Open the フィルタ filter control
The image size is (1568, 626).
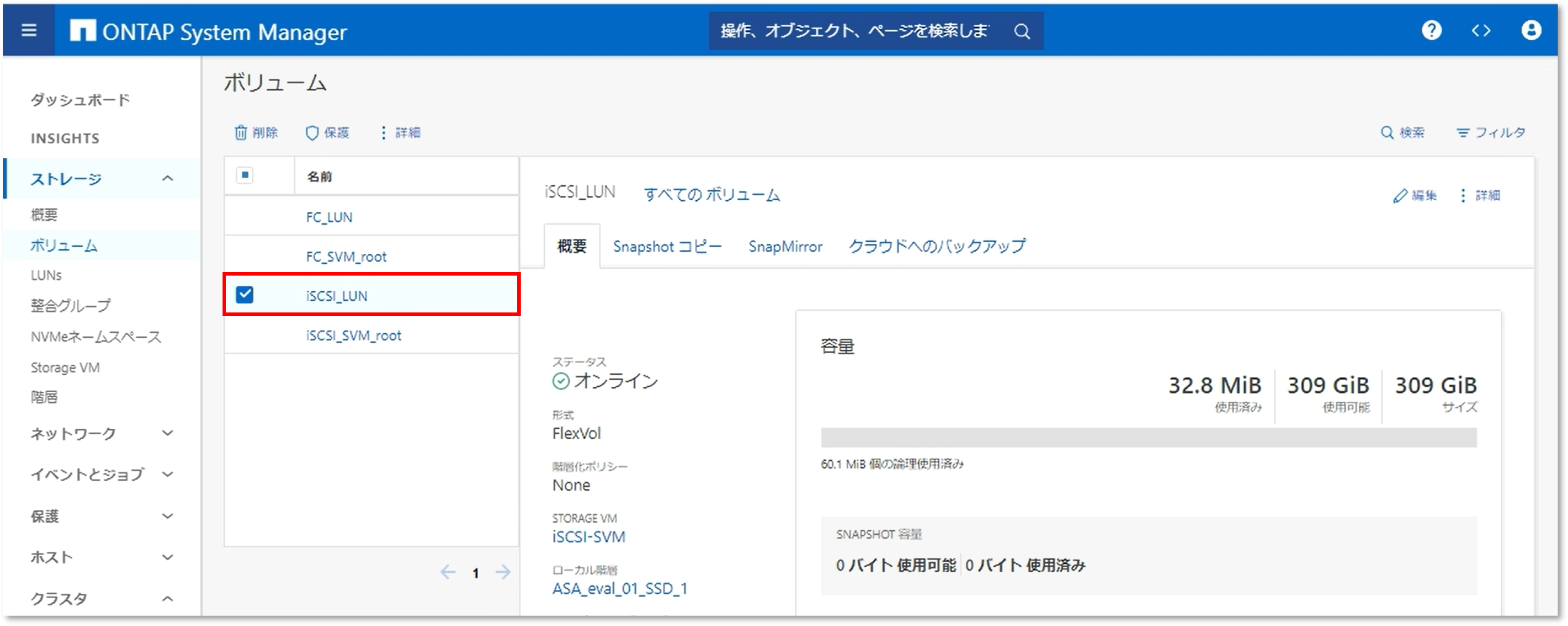pyautogui.click(x=1491, y=132)
